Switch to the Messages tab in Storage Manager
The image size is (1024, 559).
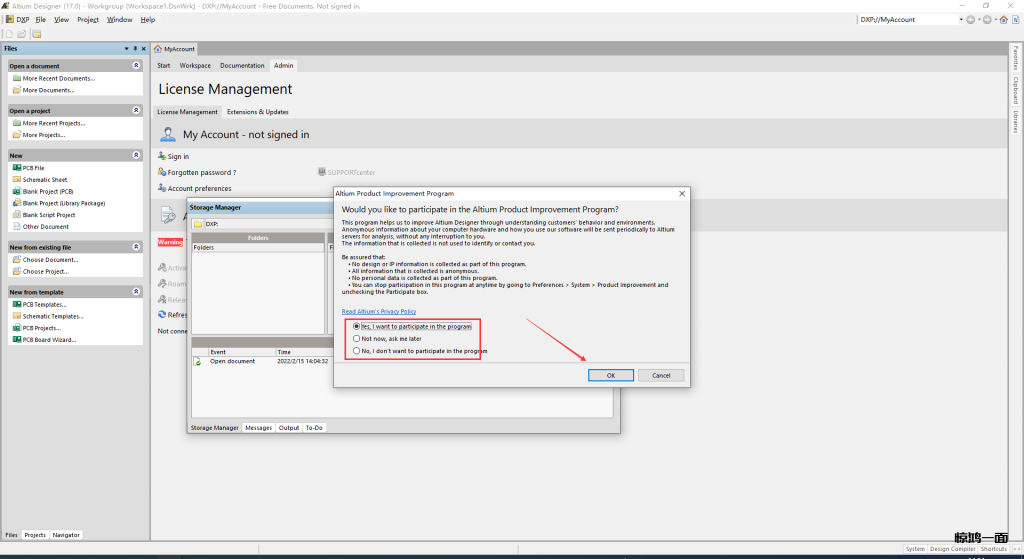258,428
